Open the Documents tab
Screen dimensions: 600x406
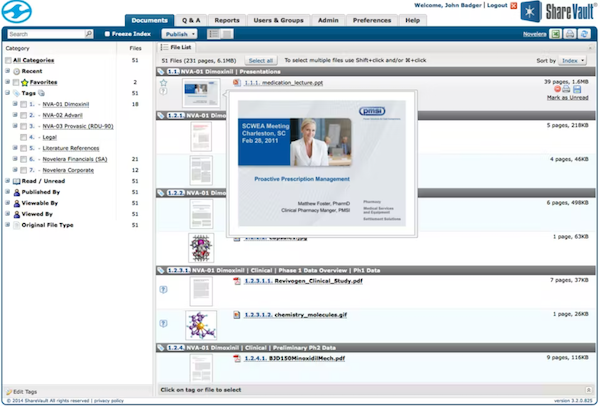(150, 20)
